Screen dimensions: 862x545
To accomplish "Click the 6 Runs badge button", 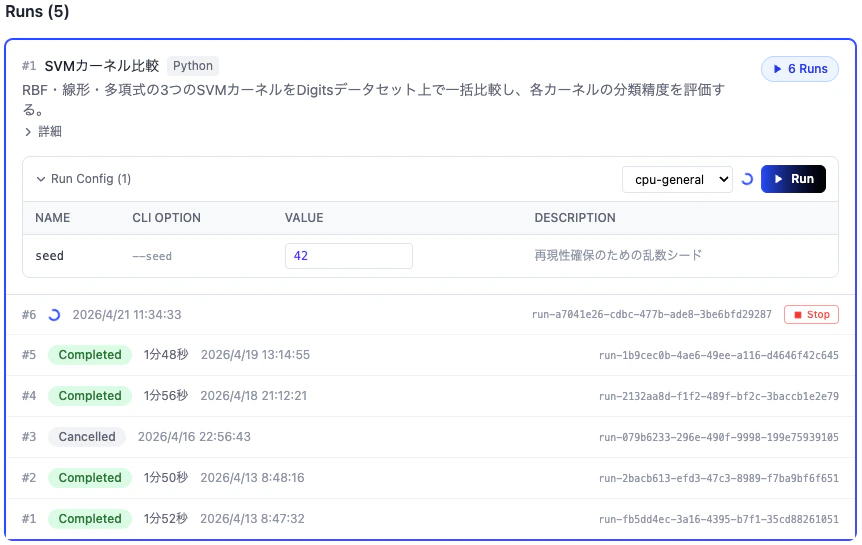I will tap(799, 69).
